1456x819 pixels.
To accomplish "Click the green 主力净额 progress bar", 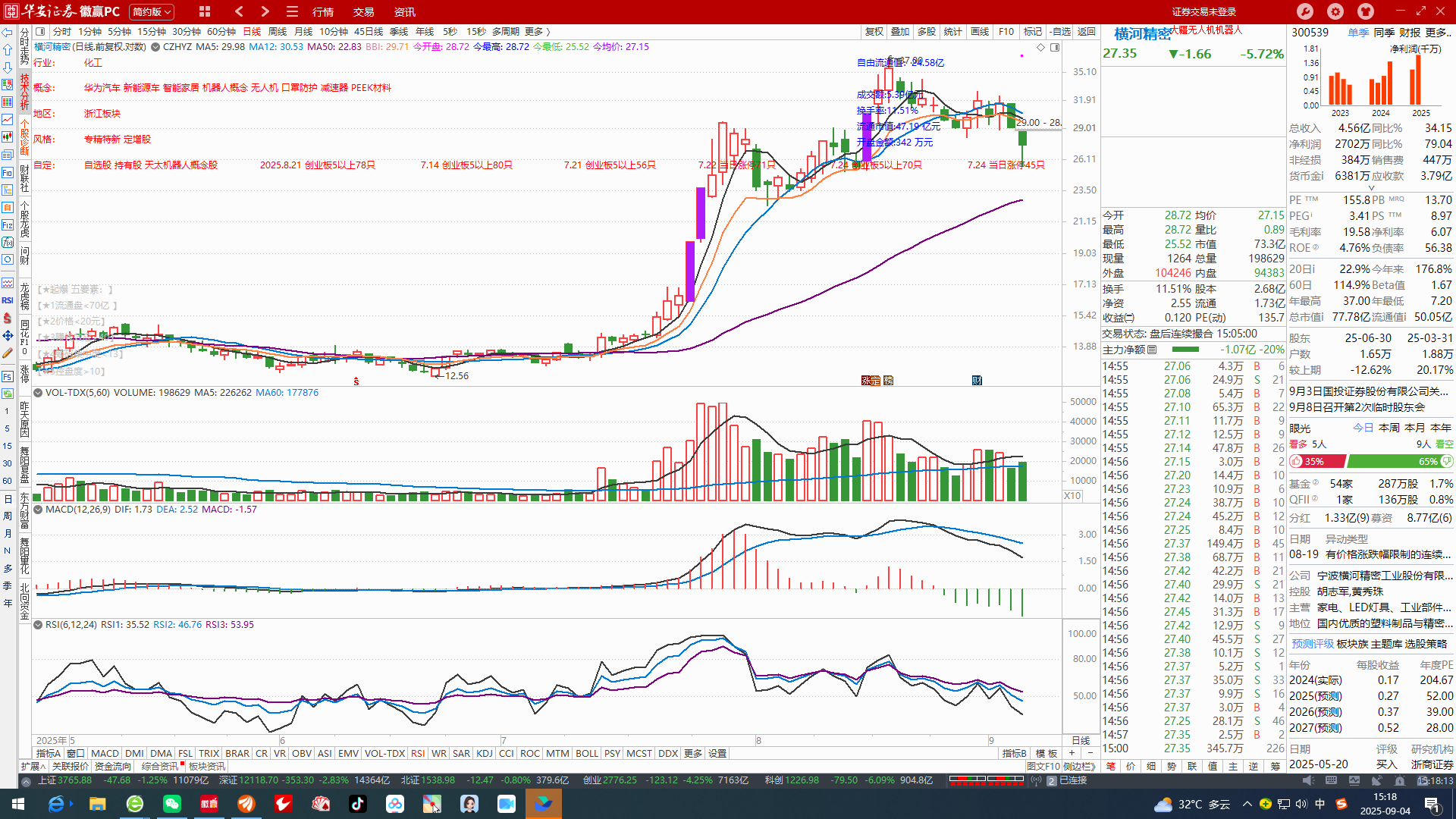I will 1185,350.
